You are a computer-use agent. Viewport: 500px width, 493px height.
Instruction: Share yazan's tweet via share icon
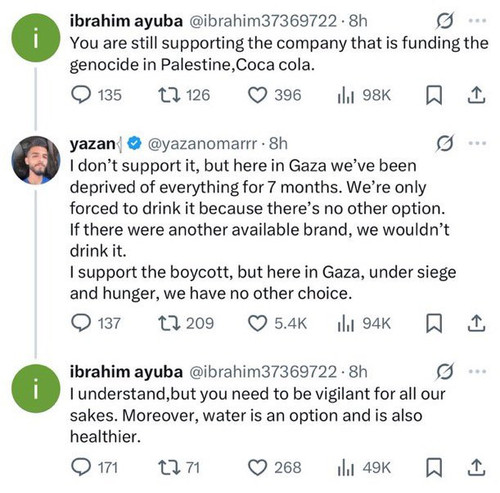pyautogui.click(x=476, y=323)
